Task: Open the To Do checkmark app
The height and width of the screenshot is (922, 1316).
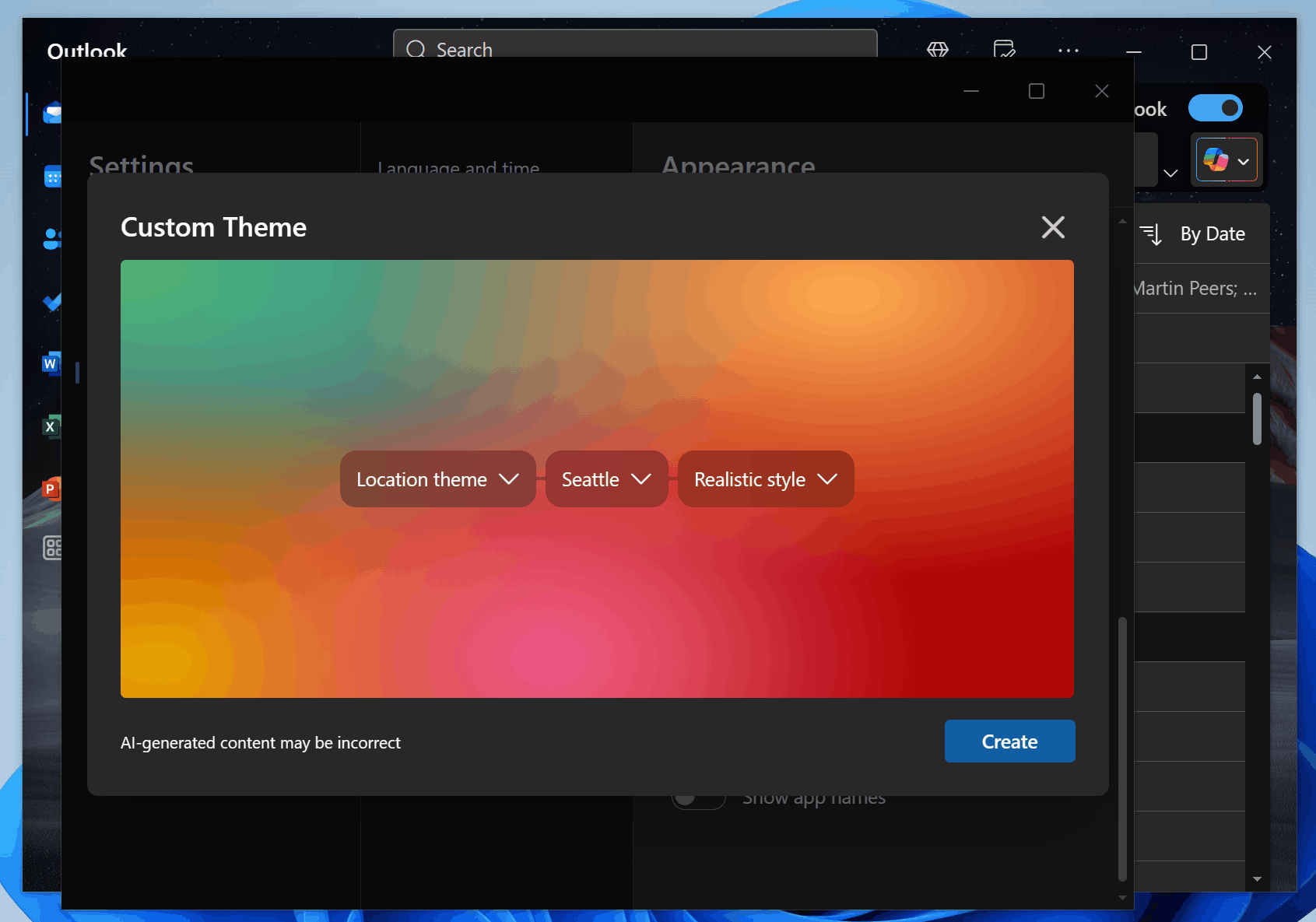Action: (x=53, y=301)
